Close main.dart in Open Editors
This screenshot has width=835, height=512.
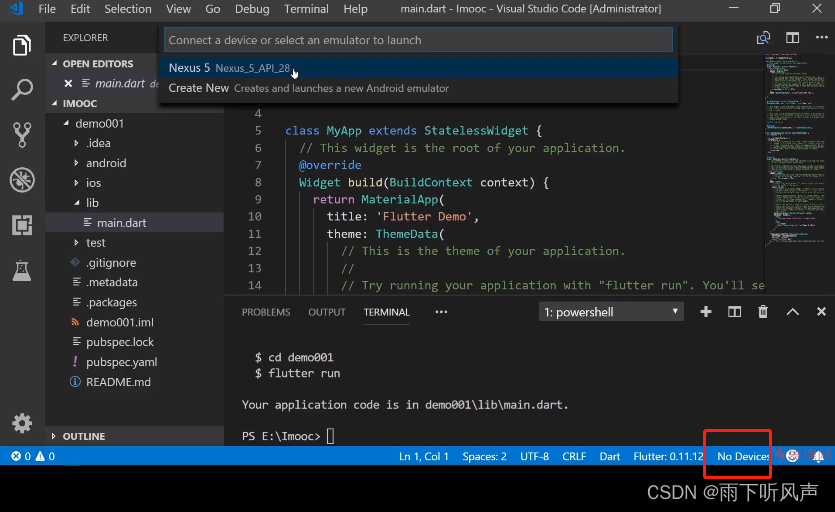pos(68,83)
